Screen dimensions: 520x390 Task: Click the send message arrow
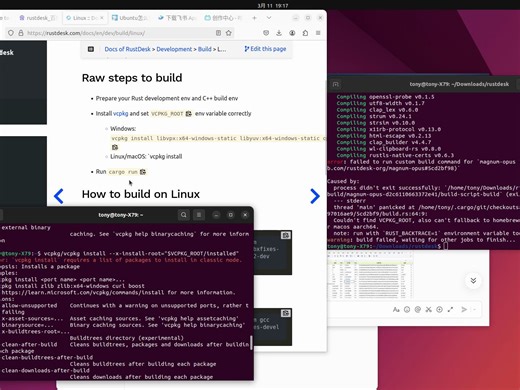coord(464,309)
